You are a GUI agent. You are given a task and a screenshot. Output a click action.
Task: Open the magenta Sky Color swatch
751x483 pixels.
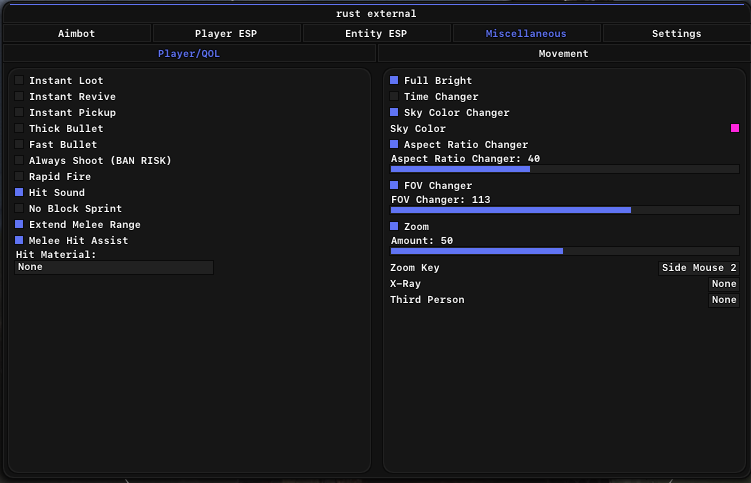tap(735, 128)
